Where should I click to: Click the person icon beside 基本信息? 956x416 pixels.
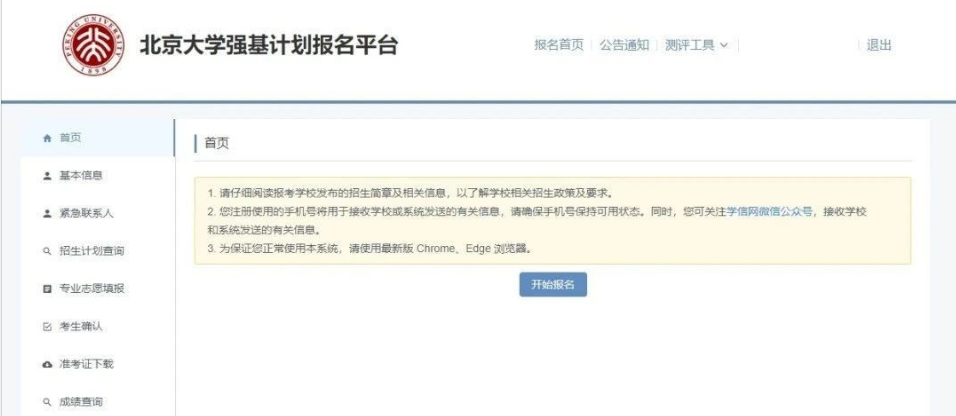tap(48, 176)
